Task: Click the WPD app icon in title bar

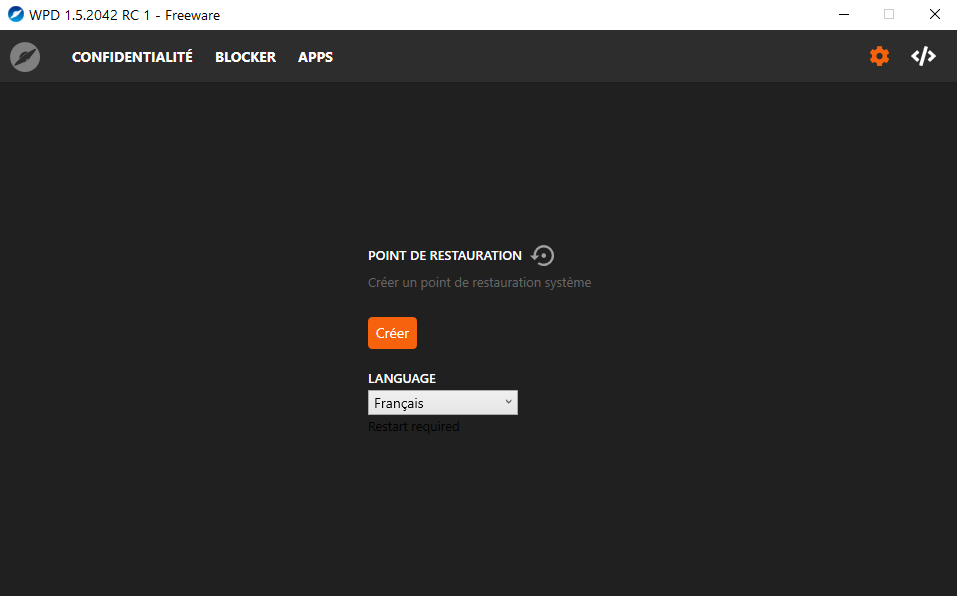Action: [16, 15]
